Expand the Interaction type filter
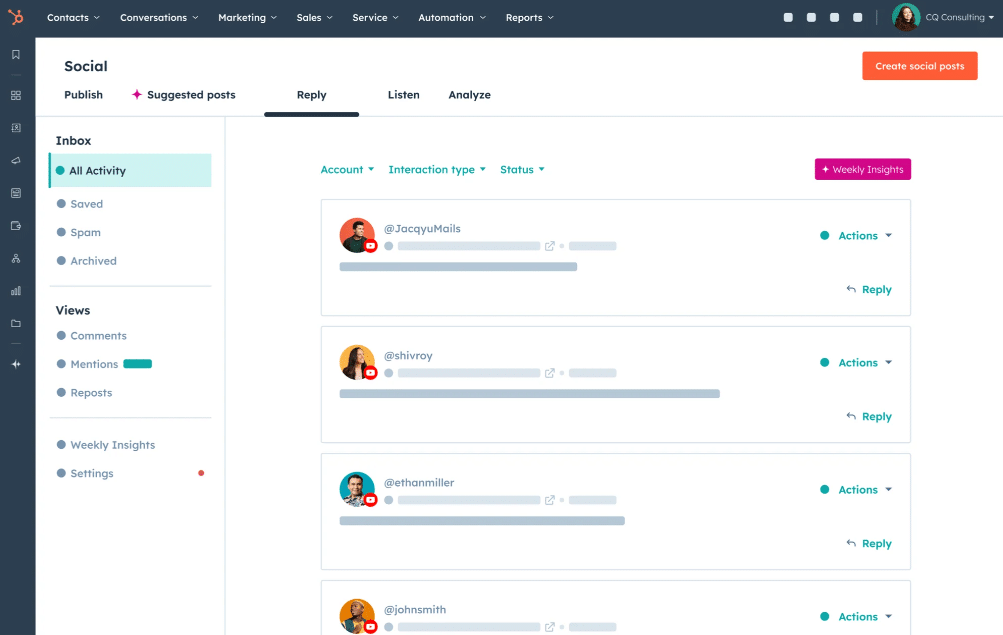Image resolution: width=1003 pixels, height=635 pixels. (437, 169)
